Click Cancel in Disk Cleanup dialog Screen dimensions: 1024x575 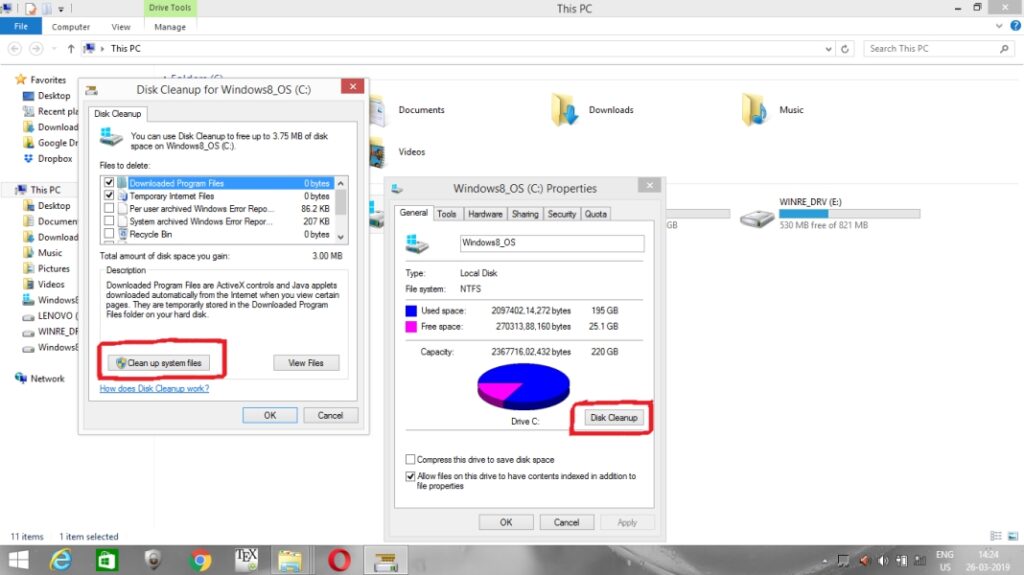tap(330, 415)
